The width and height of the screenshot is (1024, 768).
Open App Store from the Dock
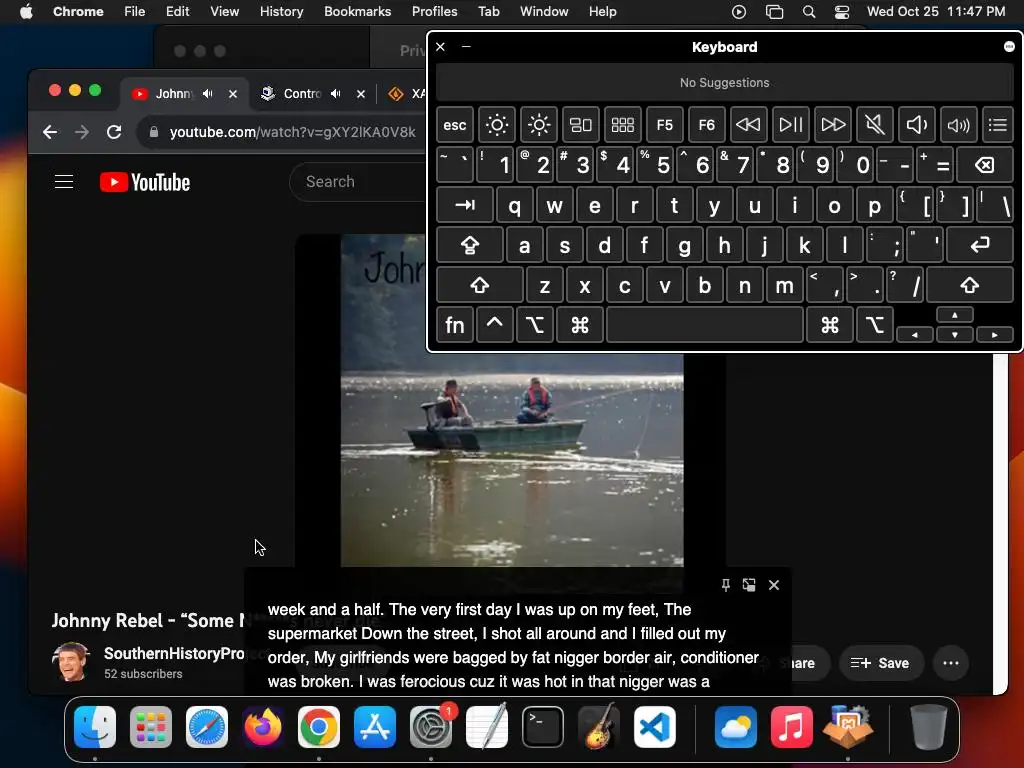375,727
